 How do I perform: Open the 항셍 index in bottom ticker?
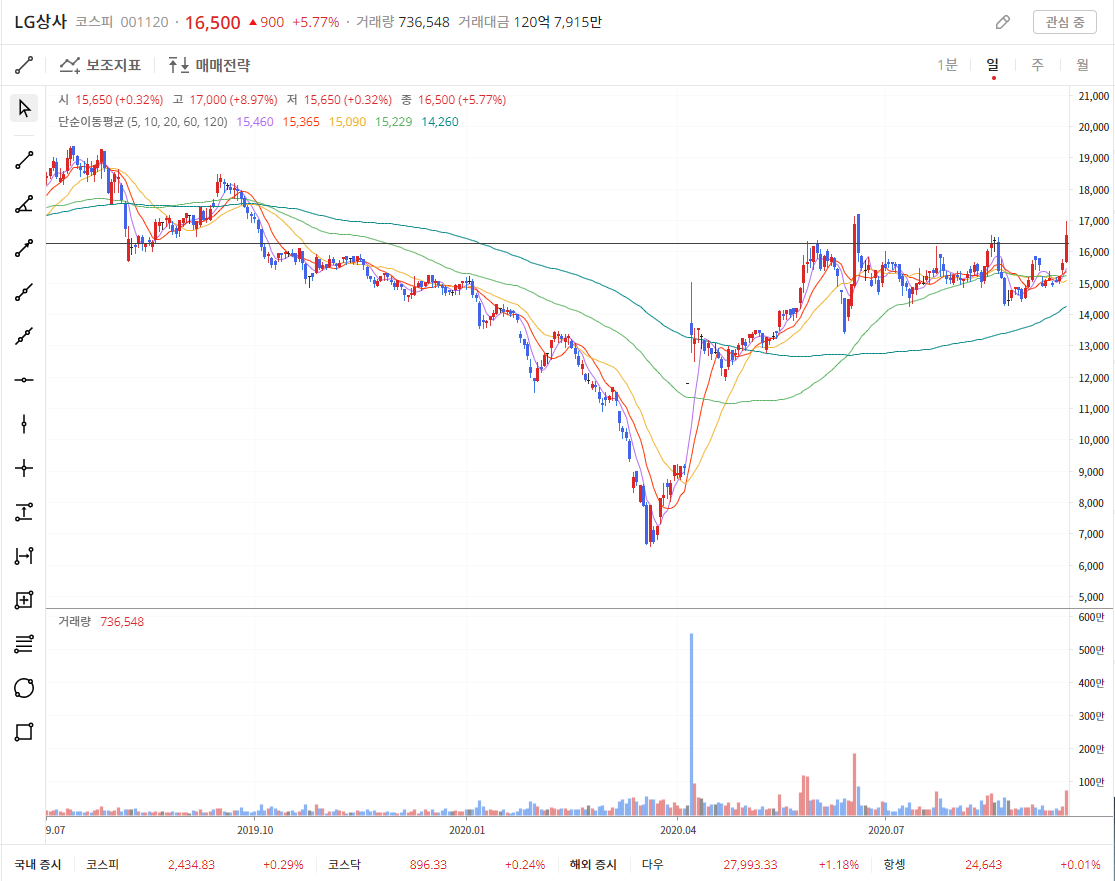click(895, 865)
